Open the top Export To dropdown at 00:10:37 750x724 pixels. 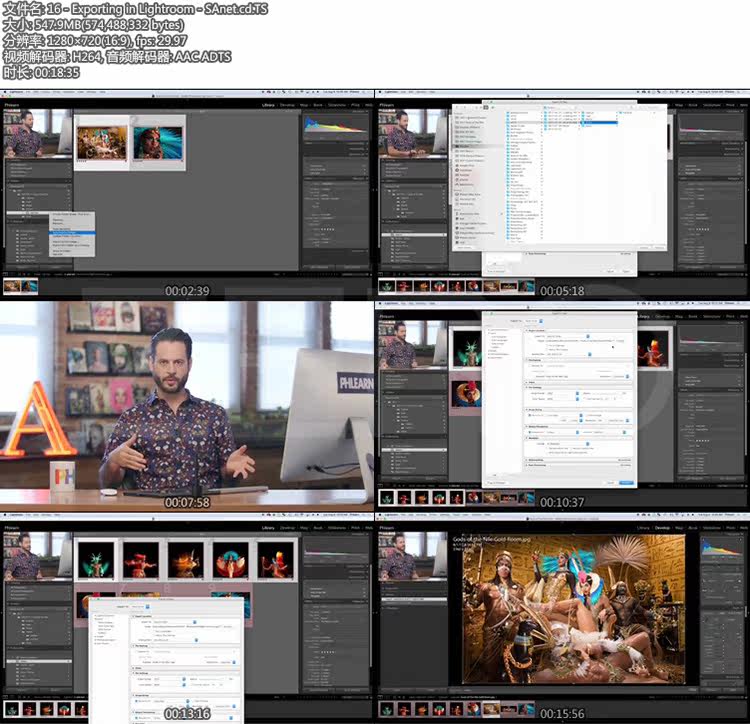click(533, 321)
